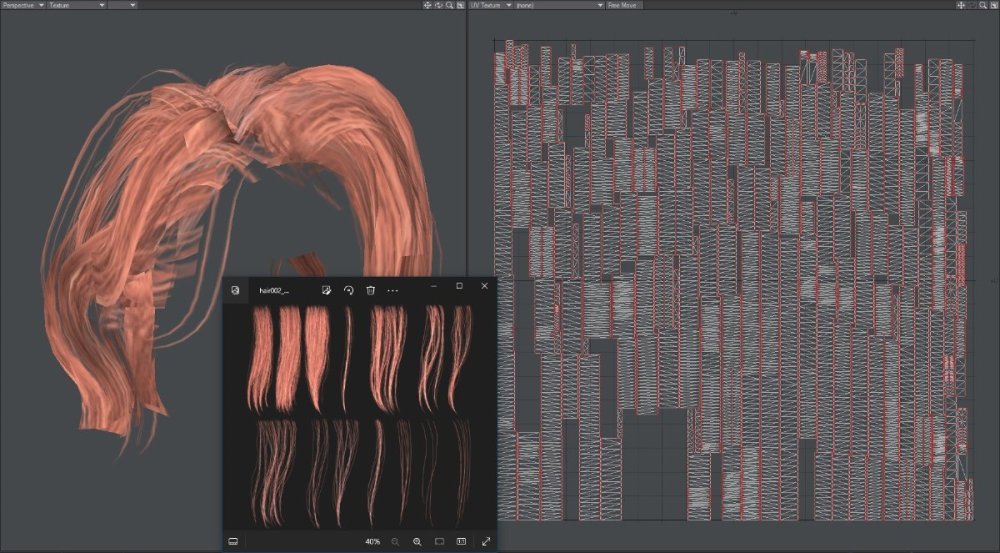The height and width of the screenshot is (553, 1000).
Task: Click the edit image icon in Photos
Action: pyautogui.click(x=326, y=290)
